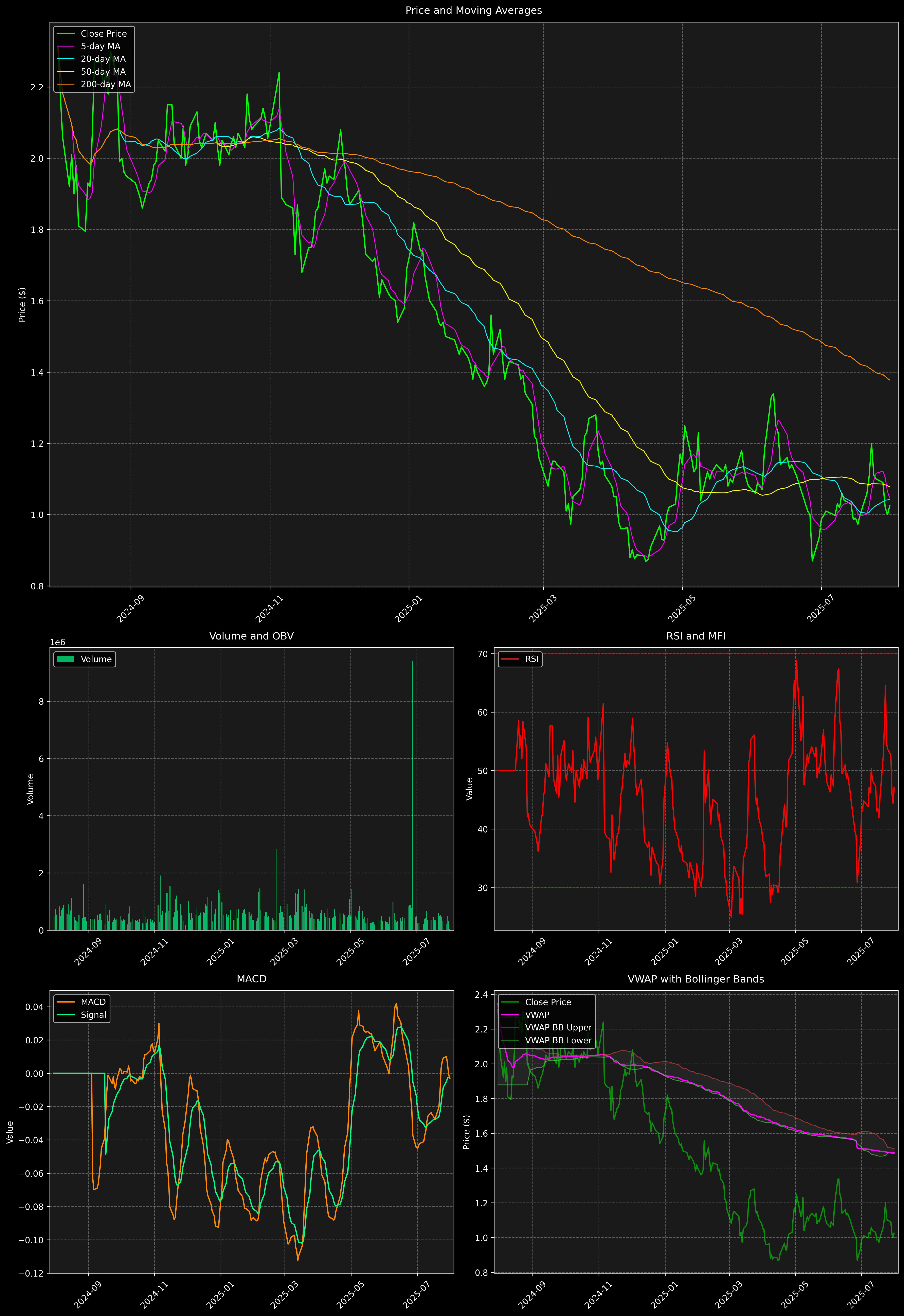Click the 'VWAP BB Lower' legend label
Viewport: 904px width, 1316px height.
(x=559, y=1040)
